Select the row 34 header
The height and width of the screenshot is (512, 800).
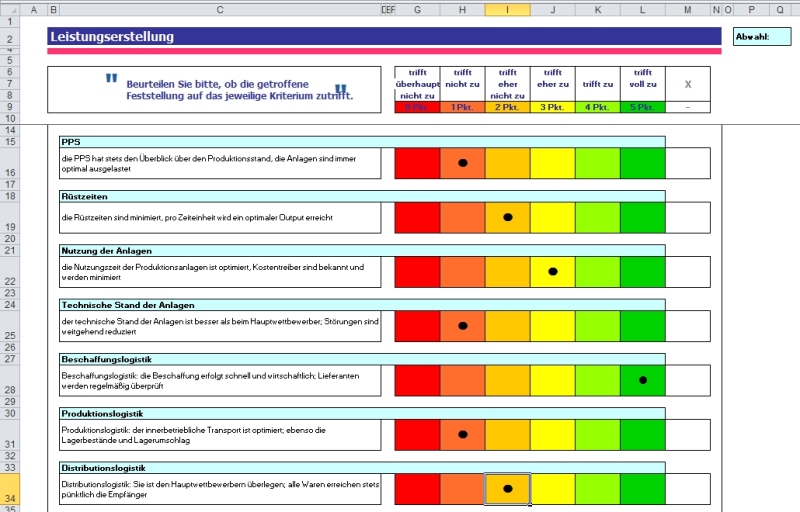[9, 497]
